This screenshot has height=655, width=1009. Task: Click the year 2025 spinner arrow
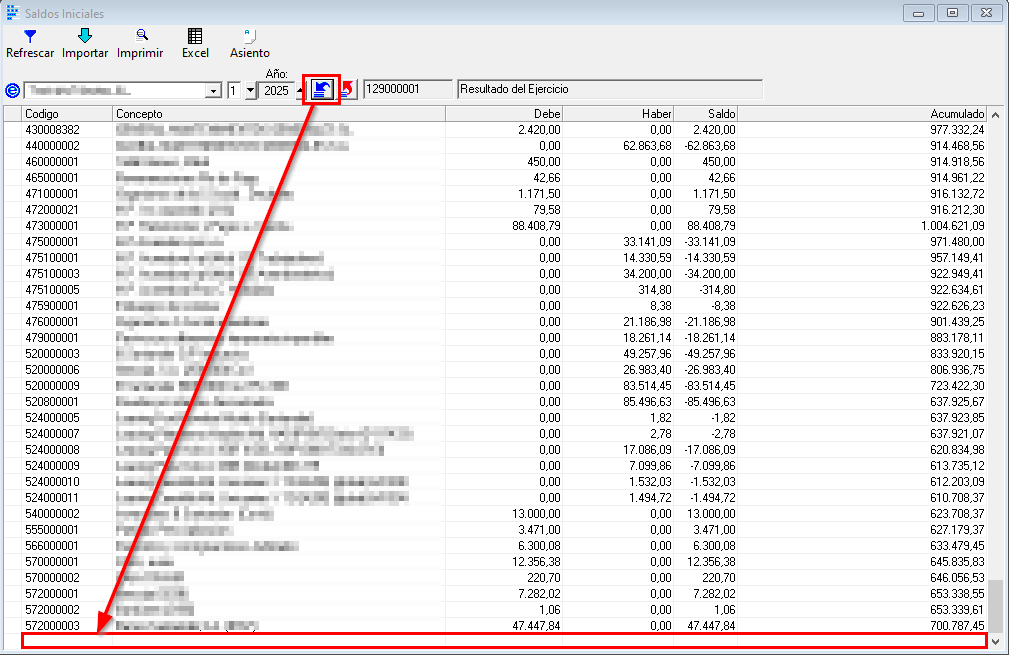point(300,91)
